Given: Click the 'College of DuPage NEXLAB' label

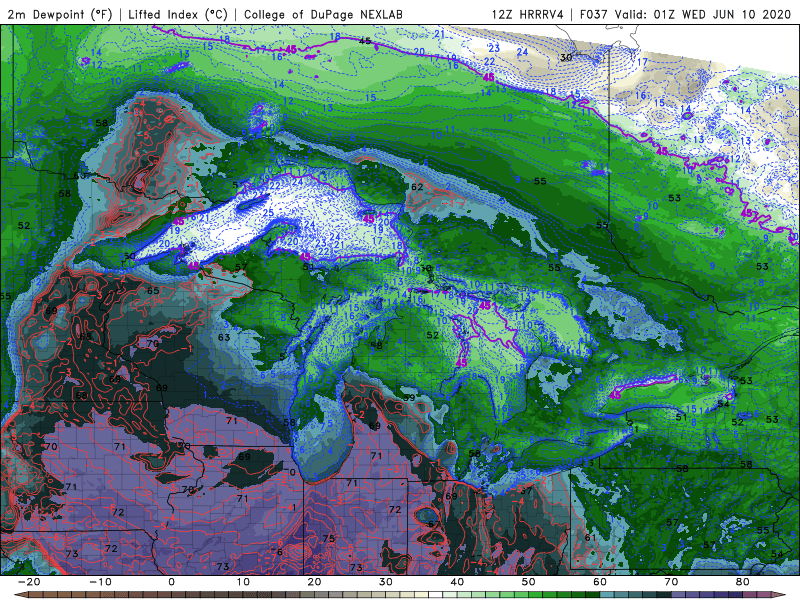Looking at the screenshot, I should click(x=323, y=14).
